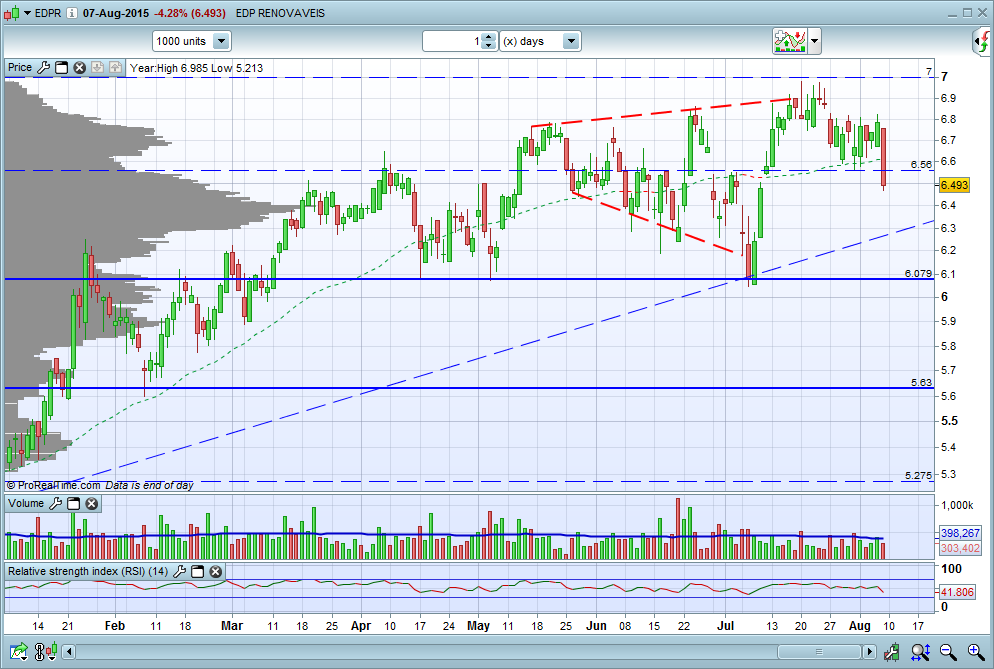Click the Price panel label
994x669 pixels.
coord(20,67)
